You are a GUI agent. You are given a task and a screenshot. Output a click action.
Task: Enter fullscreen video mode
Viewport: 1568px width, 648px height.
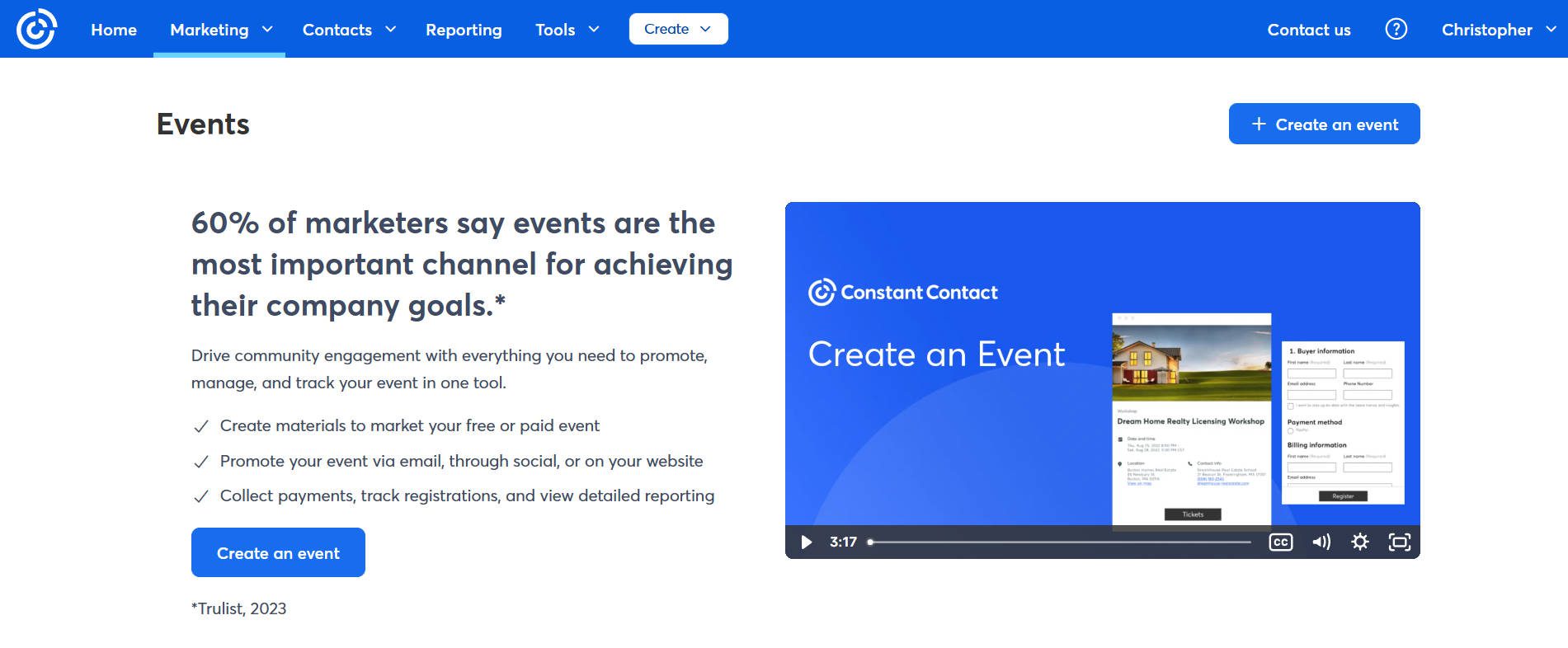click(x=1399, y=542)
